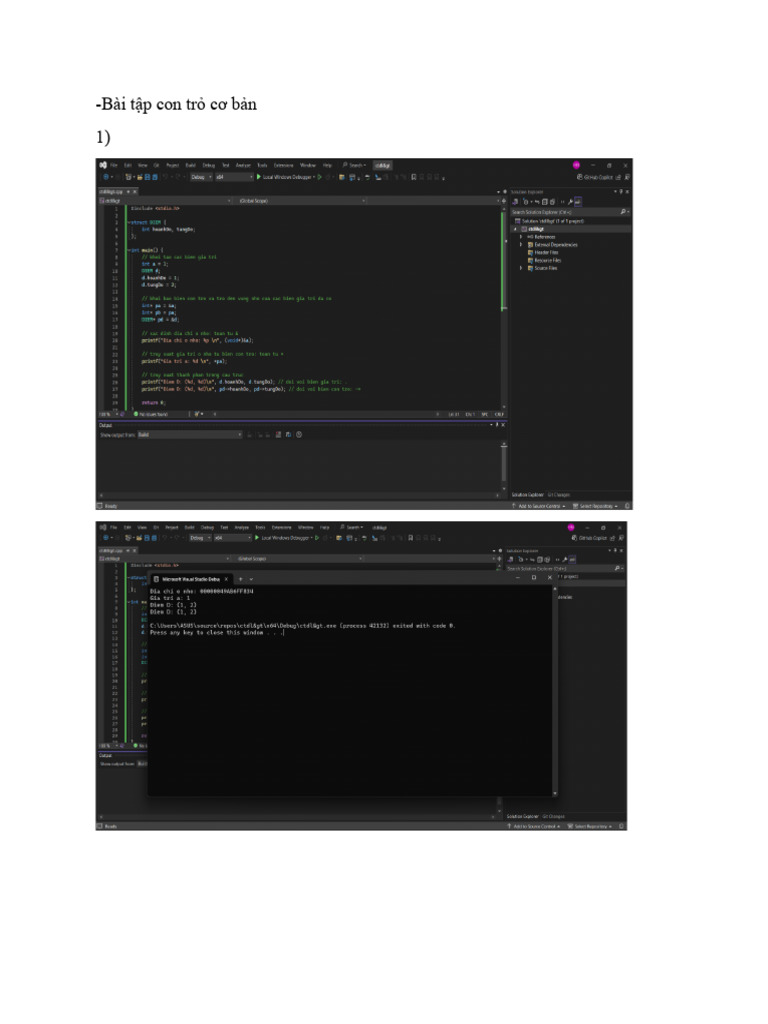Image resolution: width=768 pixels, height=1024 pixels.
Task: Click the search icon in Solution Explorer search box
Action: pos(622,212)
